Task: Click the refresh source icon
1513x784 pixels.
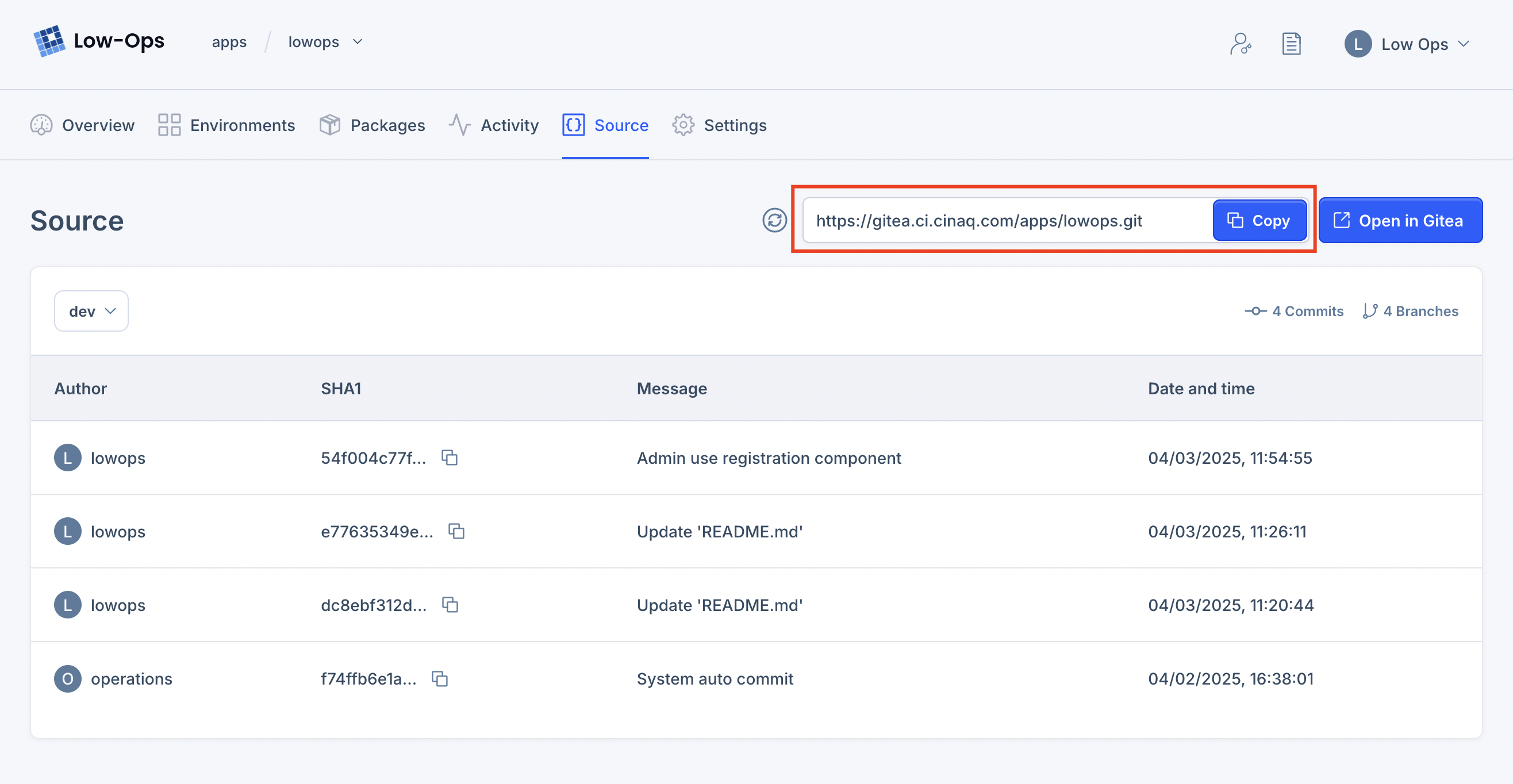Action: [774, 220]
